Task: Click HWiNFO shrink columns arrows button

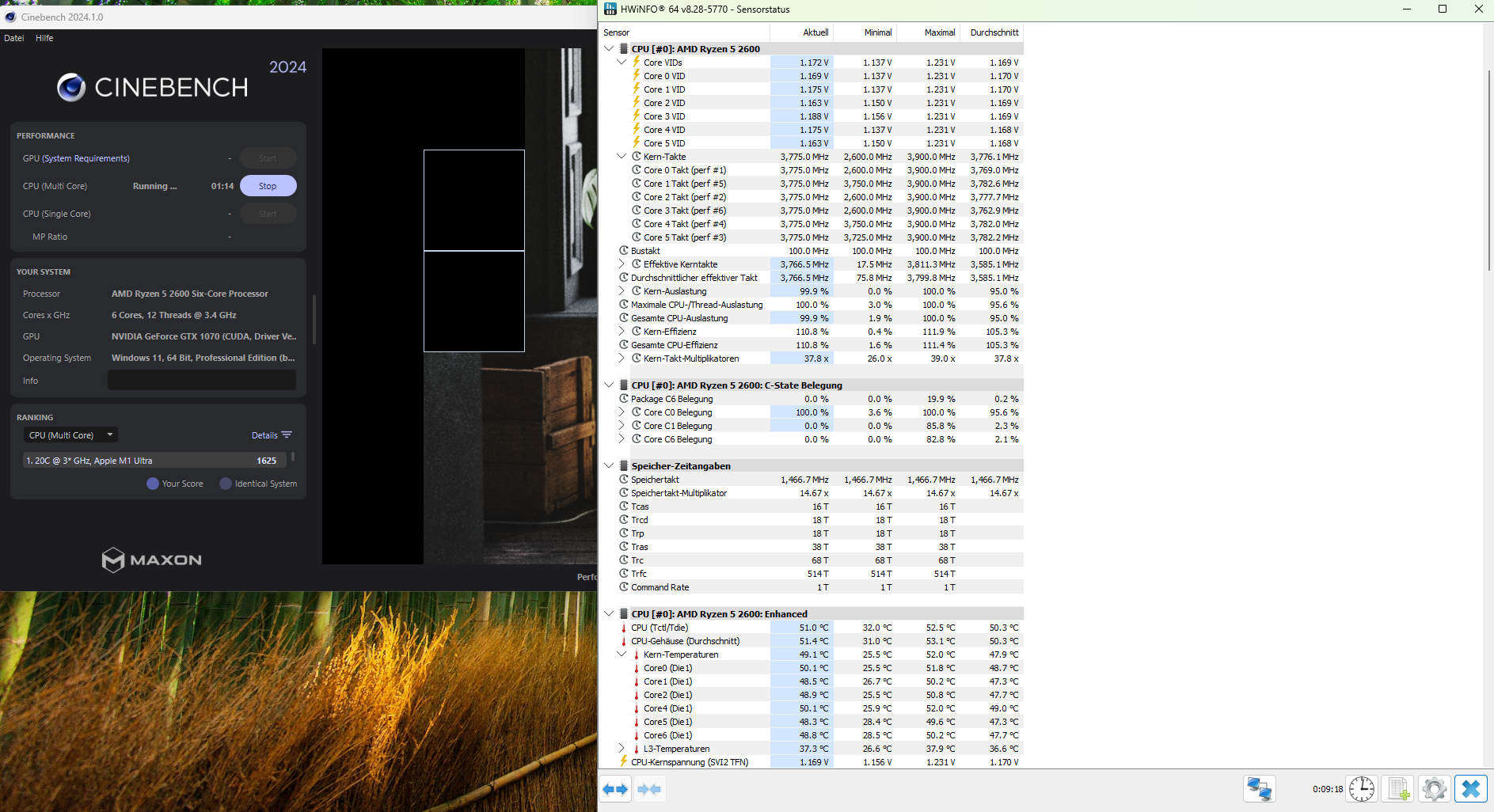Action: pyautogui.click(x=649, y=789)
